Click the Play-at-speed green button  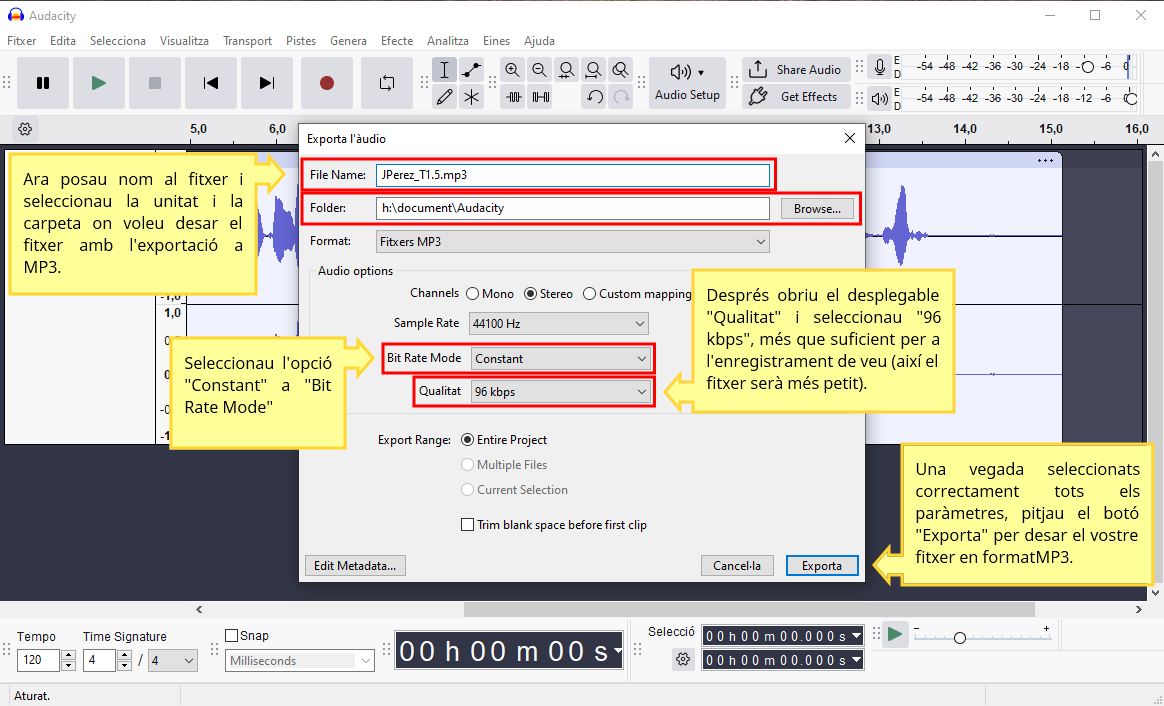click(x=895, y=635)
